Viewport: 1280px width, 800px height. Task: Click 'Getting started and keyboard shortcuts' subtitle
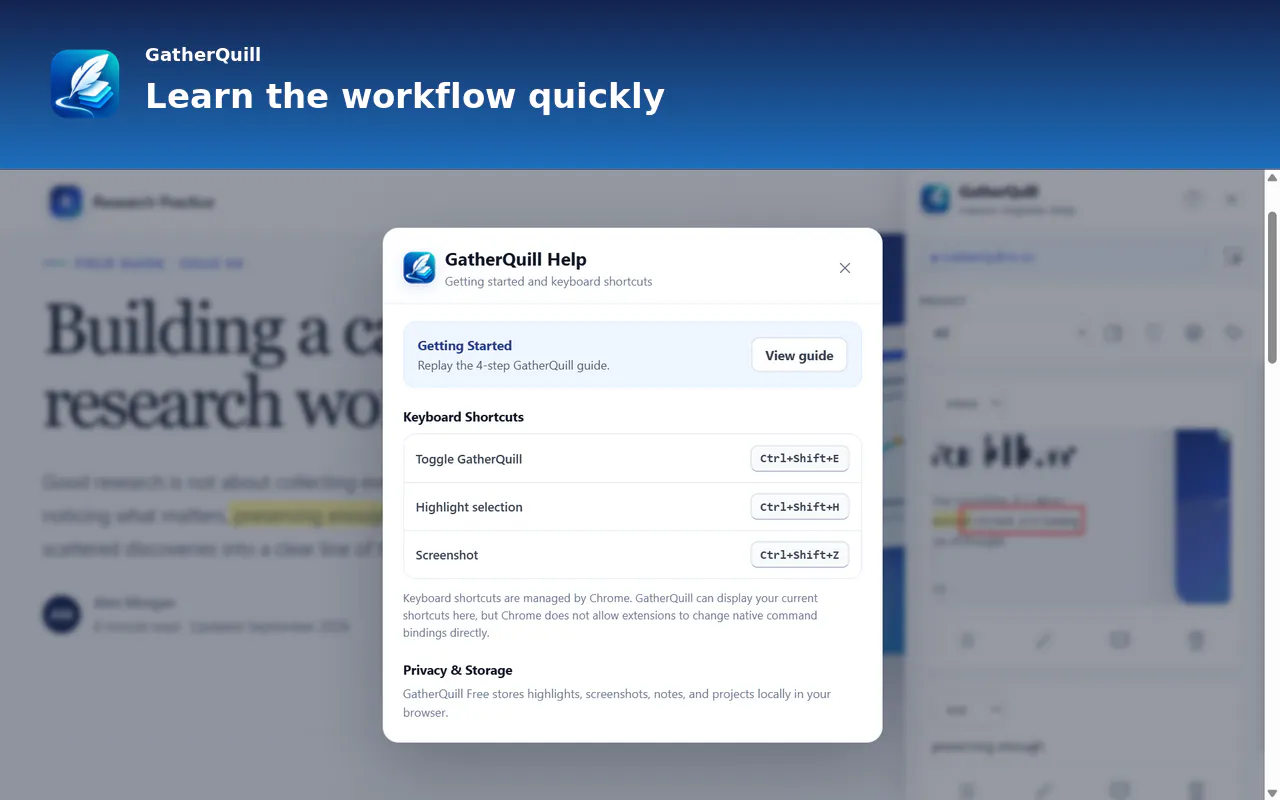pyautogui.click(x=549, y=282)
